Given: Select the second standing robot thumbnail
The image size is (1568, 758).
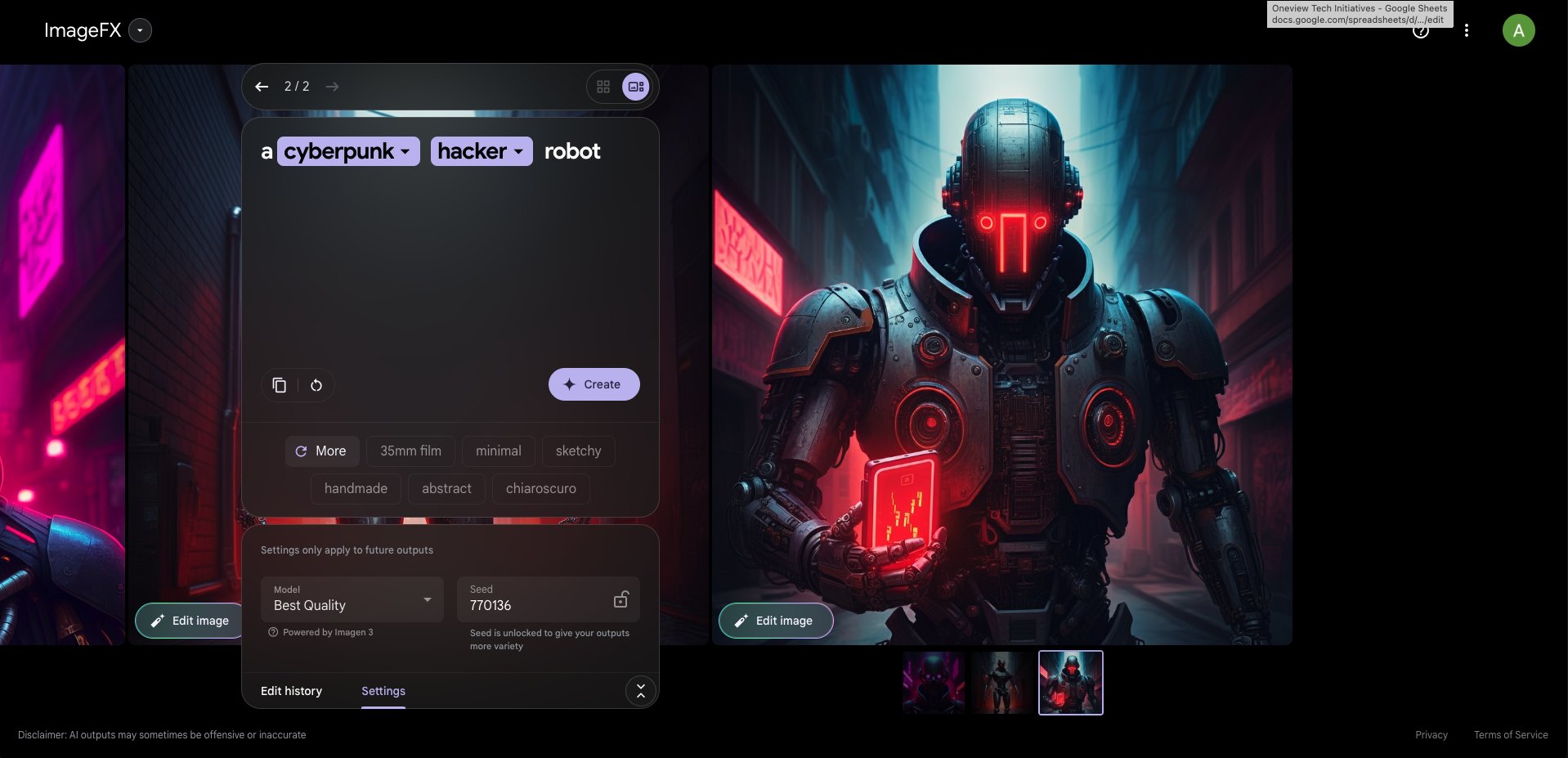Looking at the screenshot, I should coord(1002,683).
